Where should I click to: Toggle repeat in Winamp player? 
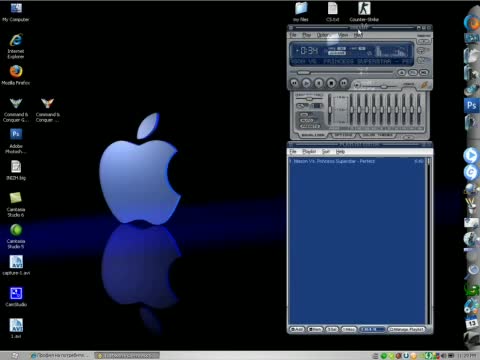coord(424,72)
